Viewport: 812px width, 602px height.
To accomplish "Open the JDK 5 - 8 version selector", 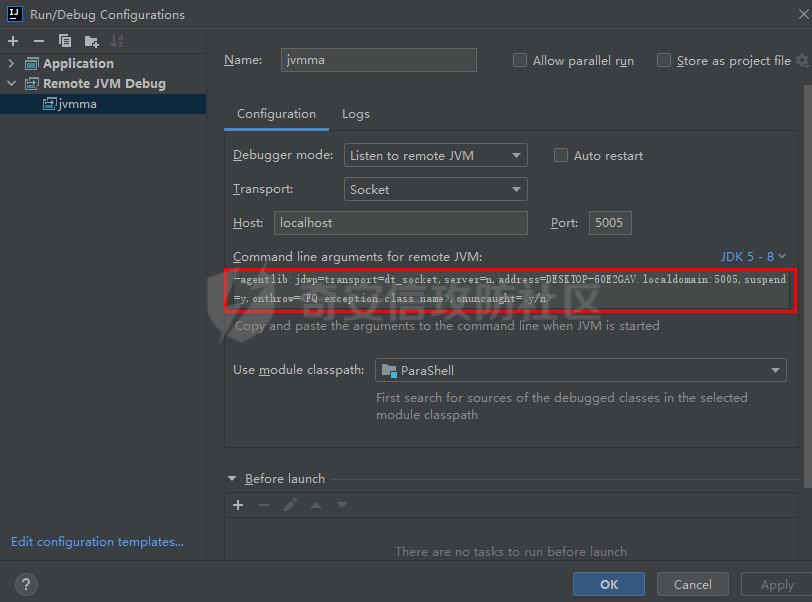I will click(x=753, y=257).
